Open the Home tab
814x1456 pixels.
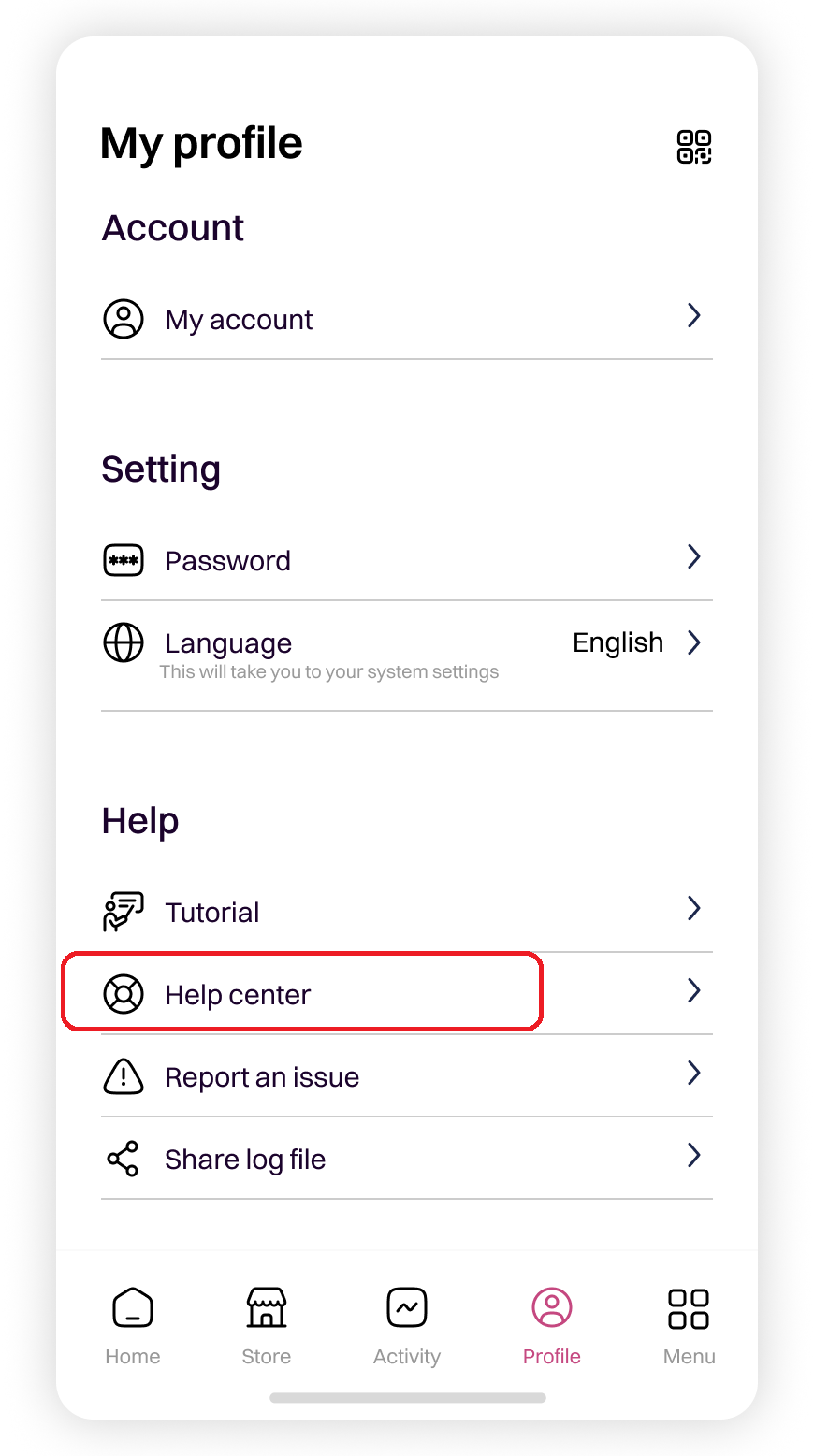coord(133,1325)
